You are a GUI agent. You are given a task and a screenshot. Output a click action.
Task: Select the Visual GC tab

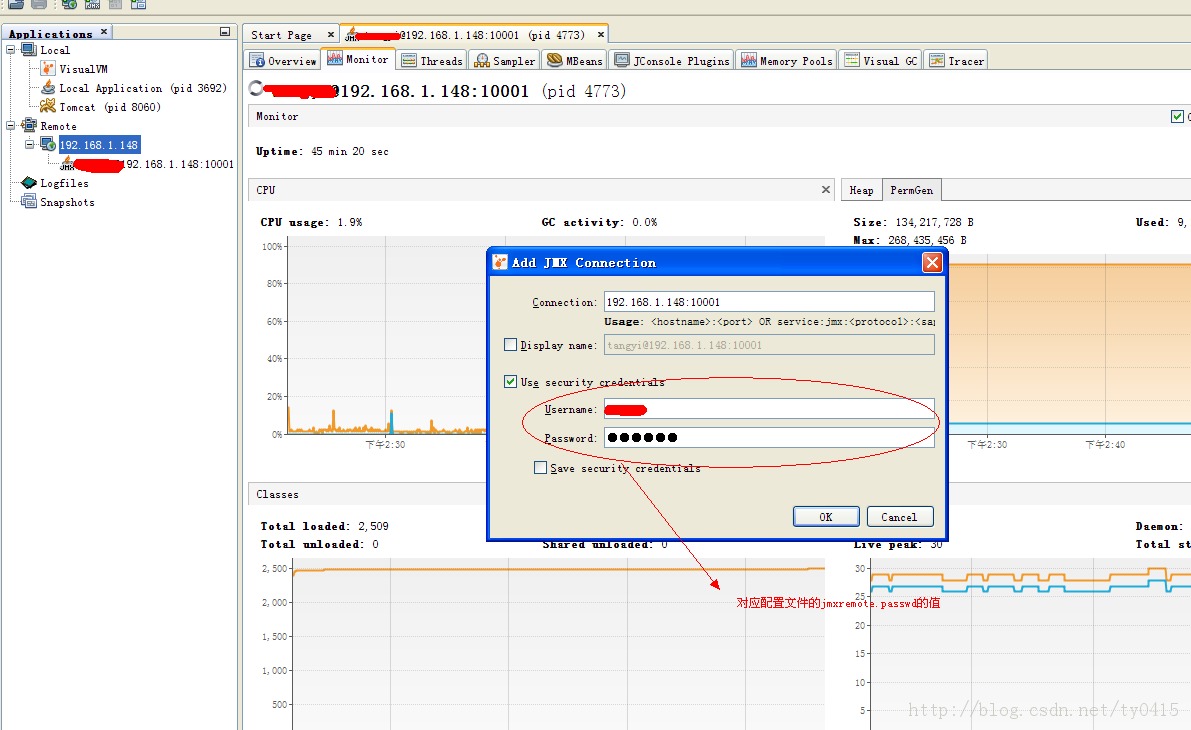pyautogui.click(x=880, y=61)
